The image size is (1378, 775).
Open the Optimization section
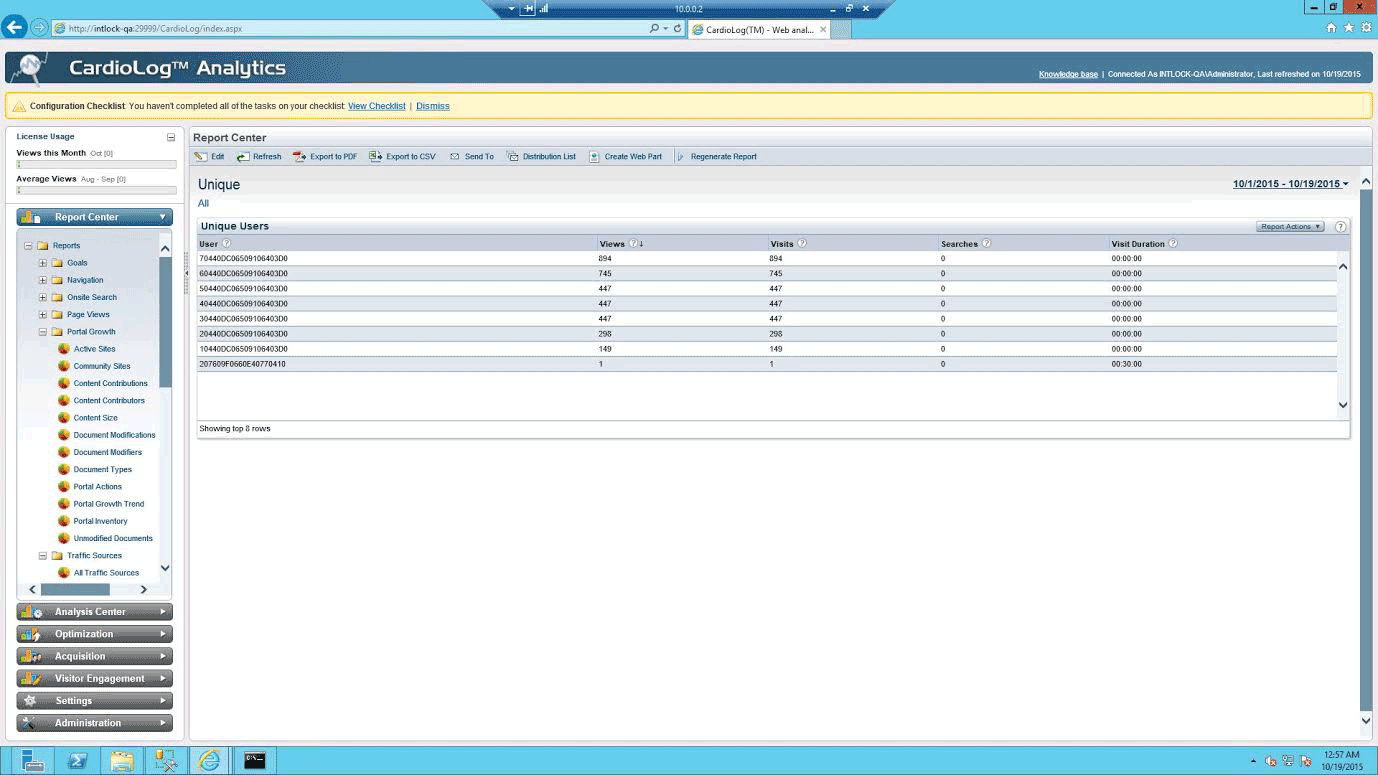tap(94, 634)
